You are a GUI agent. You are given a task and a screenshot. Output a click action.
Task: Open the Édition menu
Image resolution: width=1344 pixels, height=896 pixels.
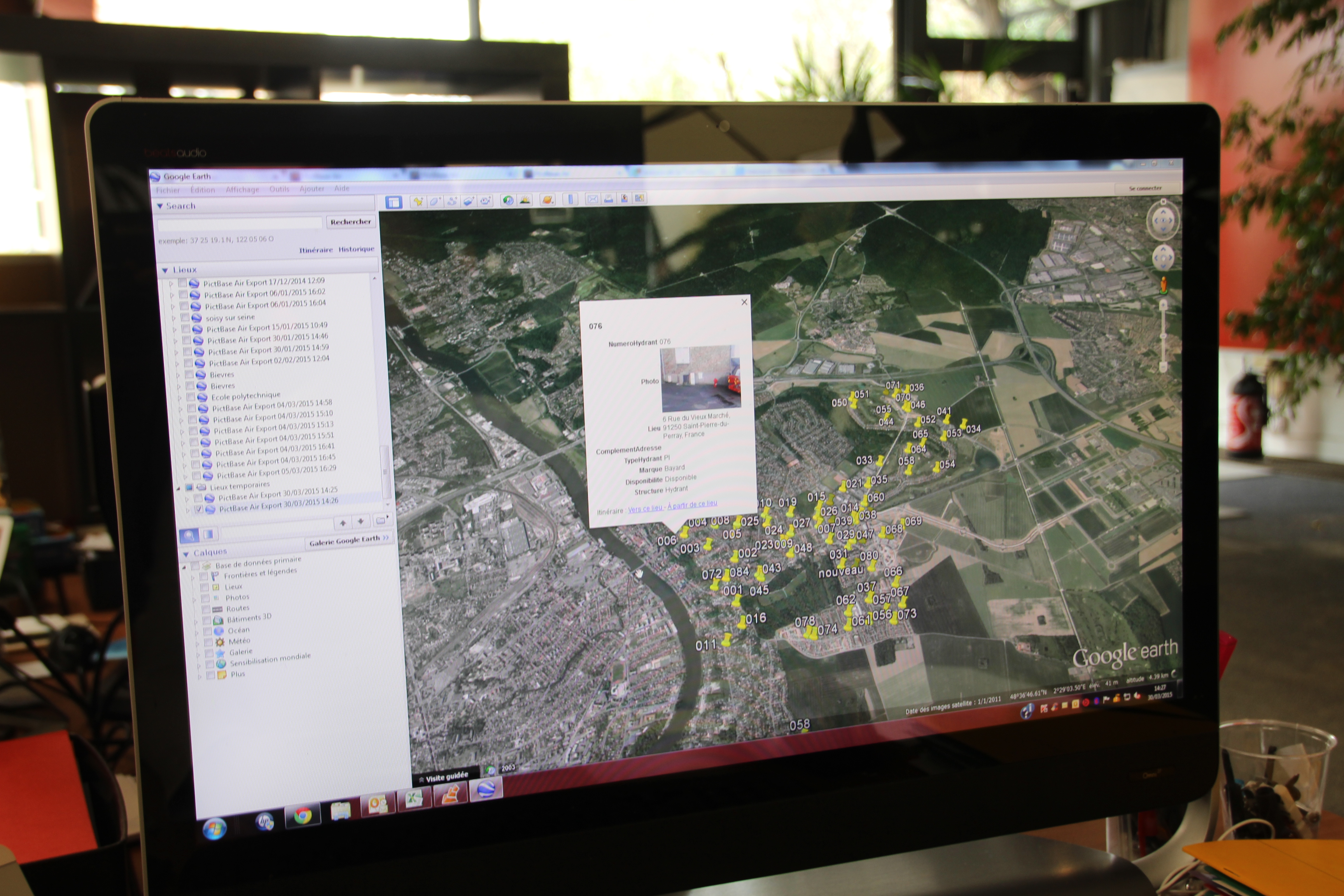(x=203, y=190)
